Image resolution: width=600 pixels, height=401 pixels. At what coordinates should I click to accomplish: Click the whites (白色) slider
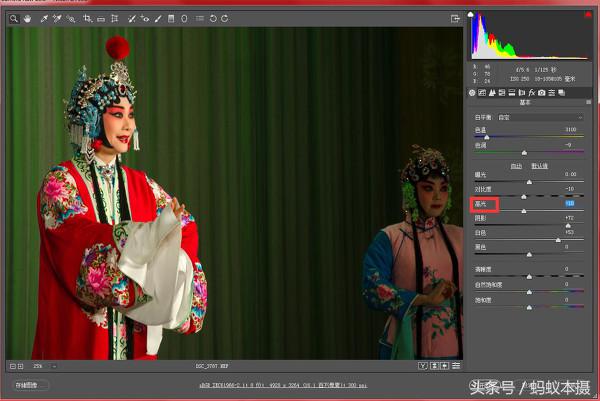pyautogui.click(x=529, y=240)
